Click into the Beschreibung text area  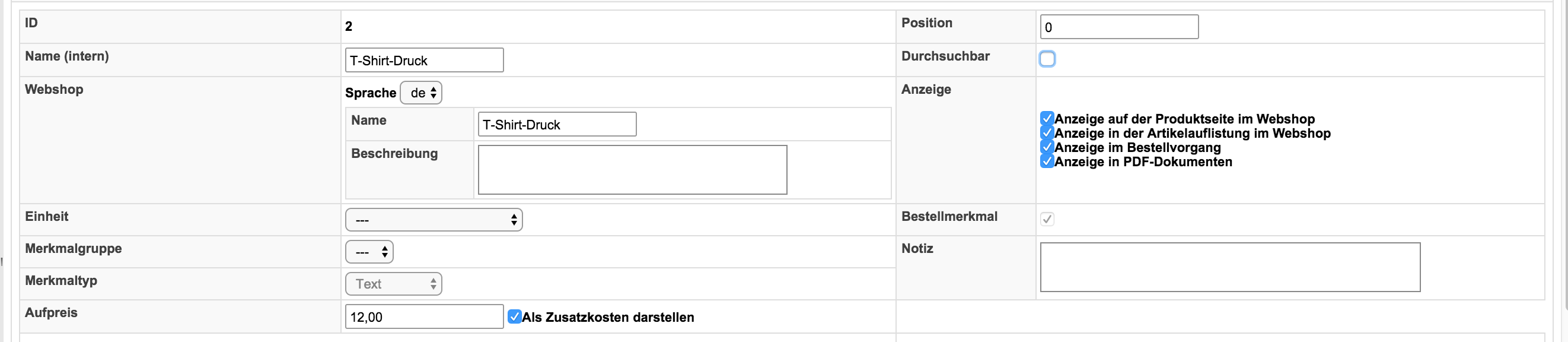pyautogui.click(x=632, y=169)
